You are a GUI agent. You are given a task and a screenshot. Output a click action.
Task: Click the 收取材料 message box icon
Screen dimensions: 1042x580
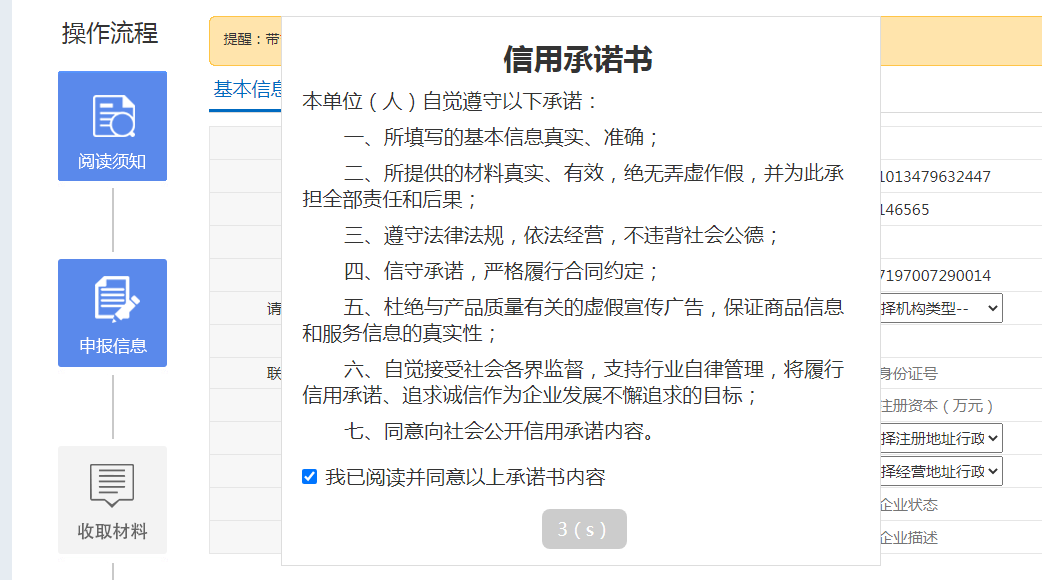click(x=112, y=485)
